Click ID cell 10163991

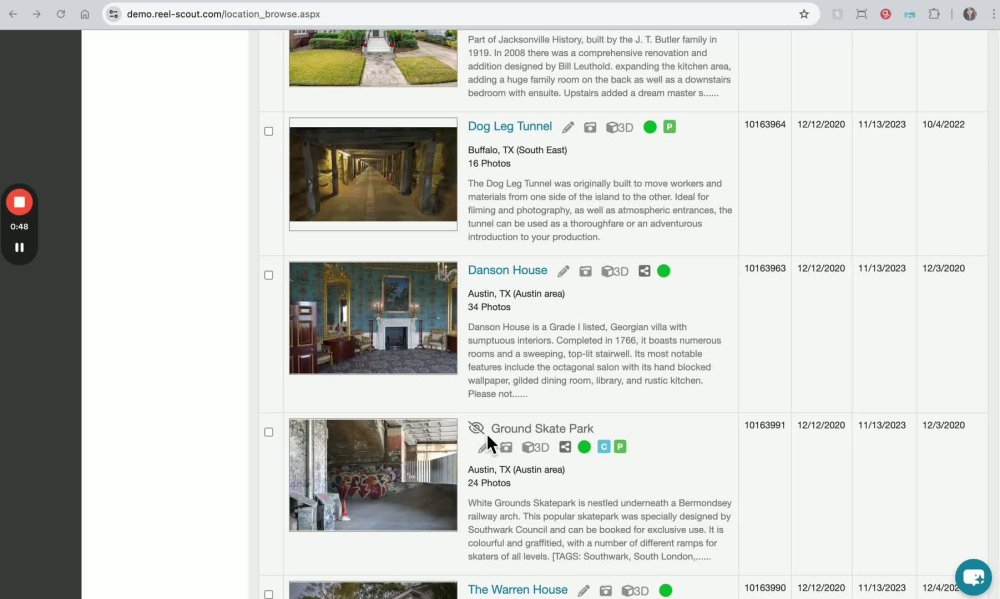[x=765, y=425]
